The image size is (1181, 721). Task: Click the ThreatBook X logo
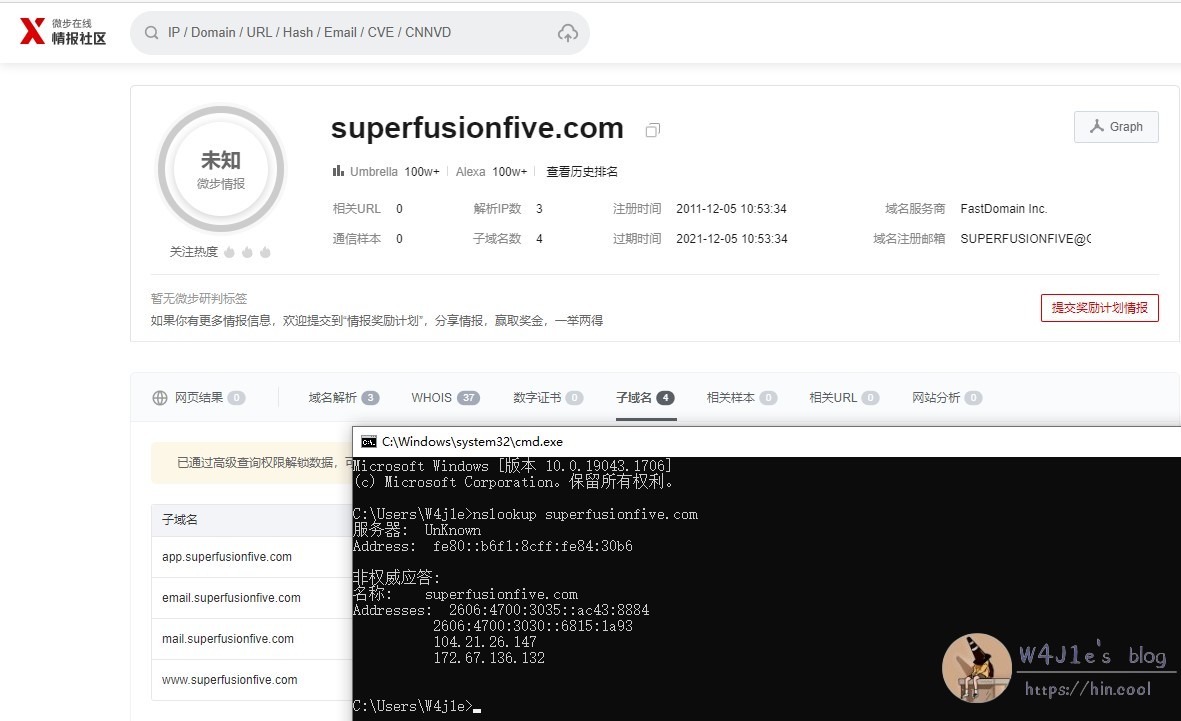pos(32,32)
